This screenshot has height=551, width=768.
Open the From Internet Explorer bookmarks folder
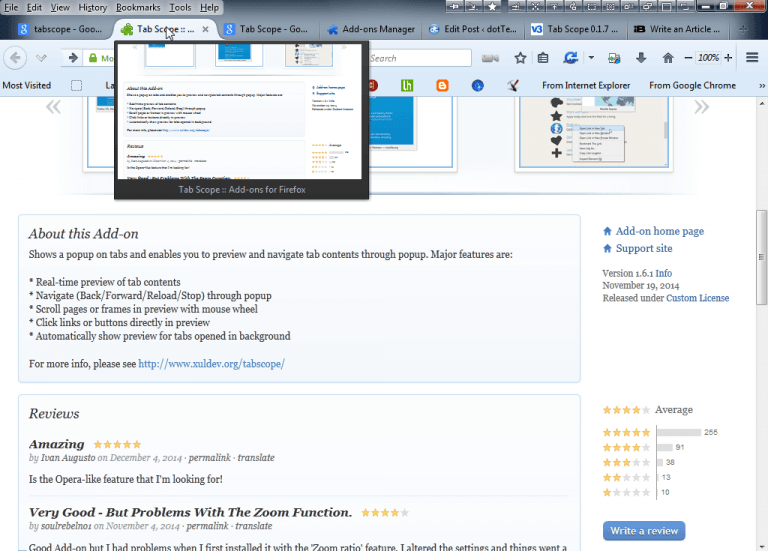point(586,85)
